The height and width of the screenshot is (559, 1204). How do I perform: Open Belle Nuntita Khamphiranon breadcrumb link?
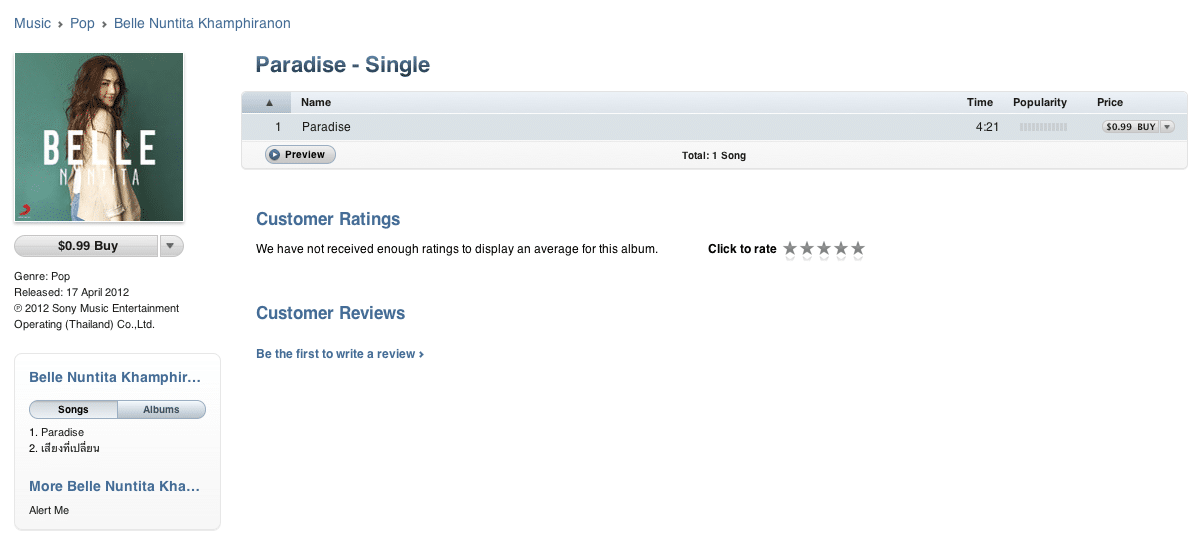coord(202,23)
